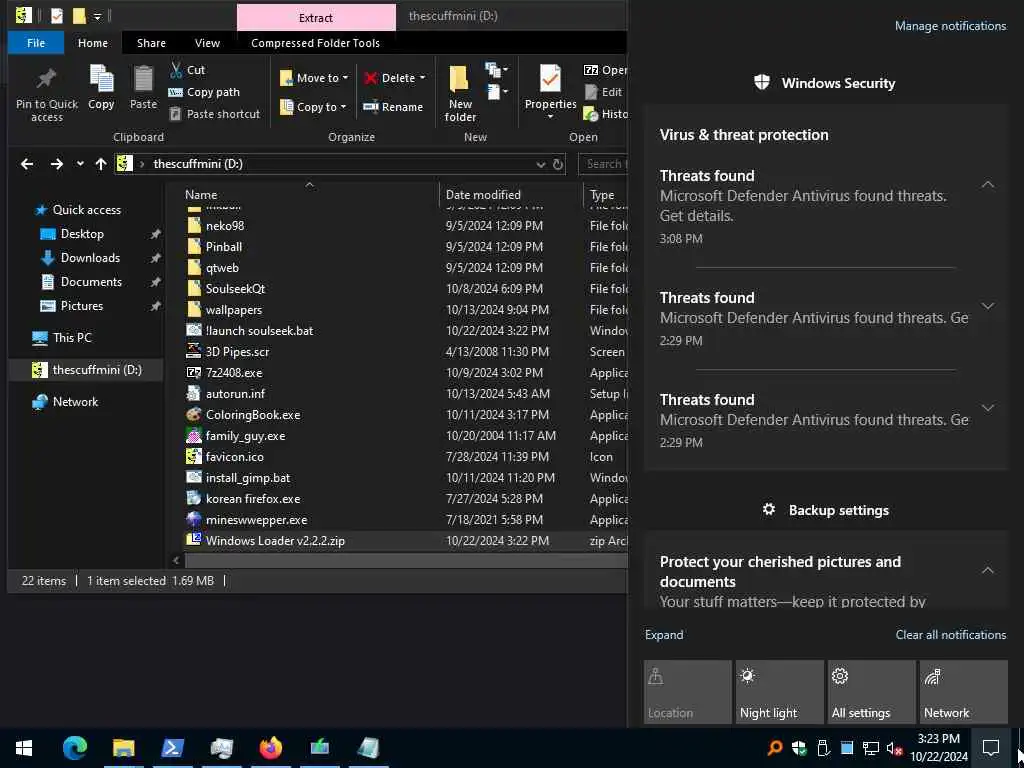The height and width of the screenshot is (768, 1024).
Task: Open Downloads in the navigation pane
Action: point(90,258)
